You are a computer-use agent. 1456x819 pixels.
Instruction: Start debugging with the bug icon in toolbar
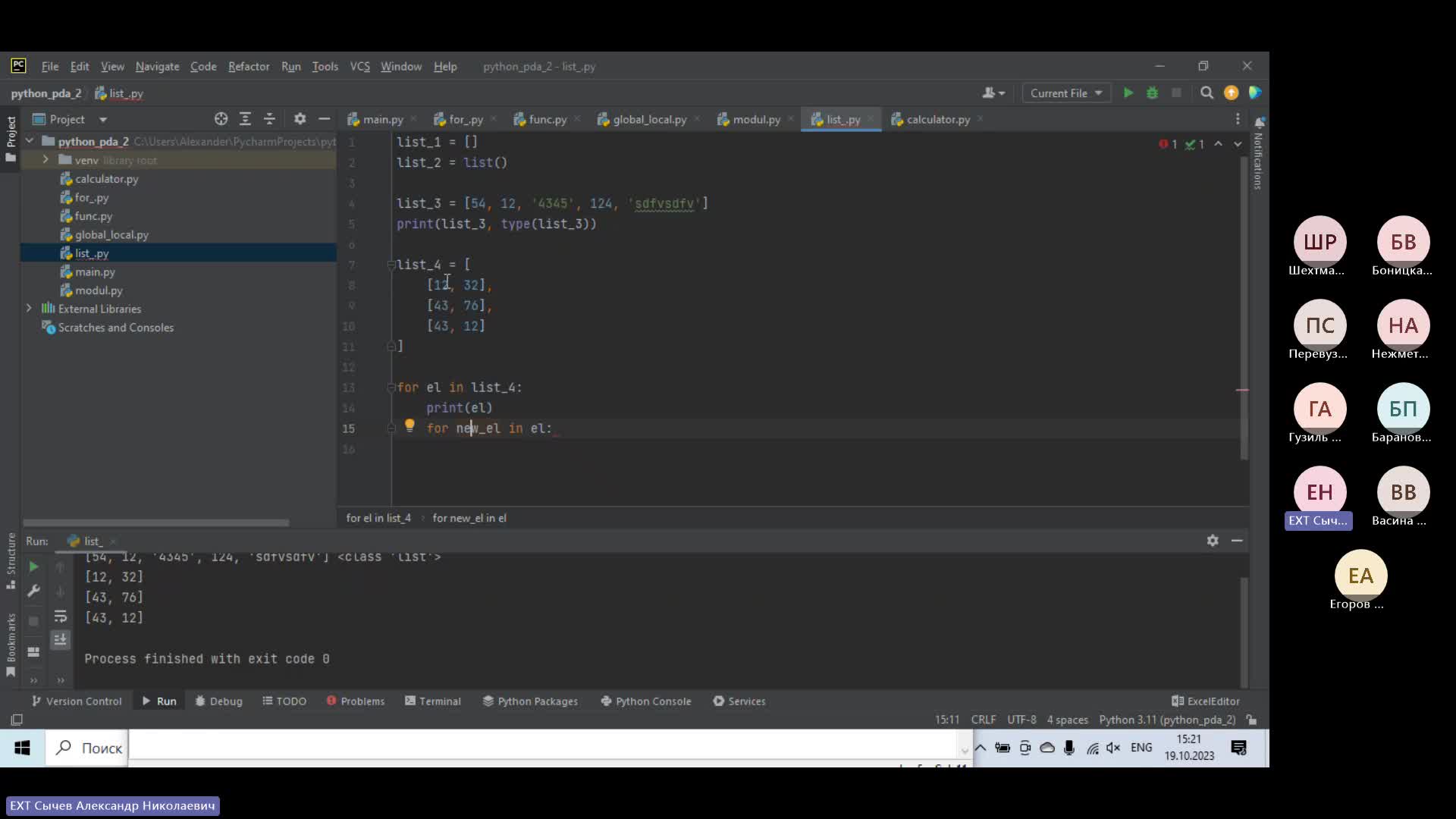pos(1152,93)
